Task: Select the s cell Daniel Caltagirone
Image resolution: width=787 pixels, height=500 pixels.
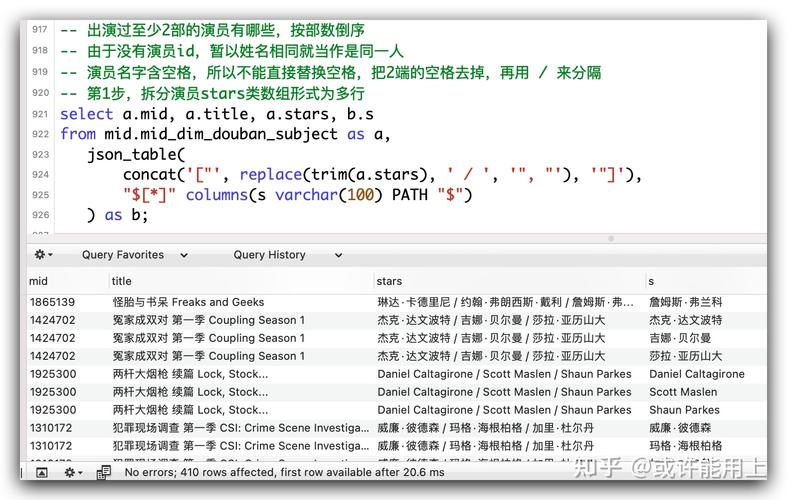Action: pyautogui.click(x=697, y=374)
